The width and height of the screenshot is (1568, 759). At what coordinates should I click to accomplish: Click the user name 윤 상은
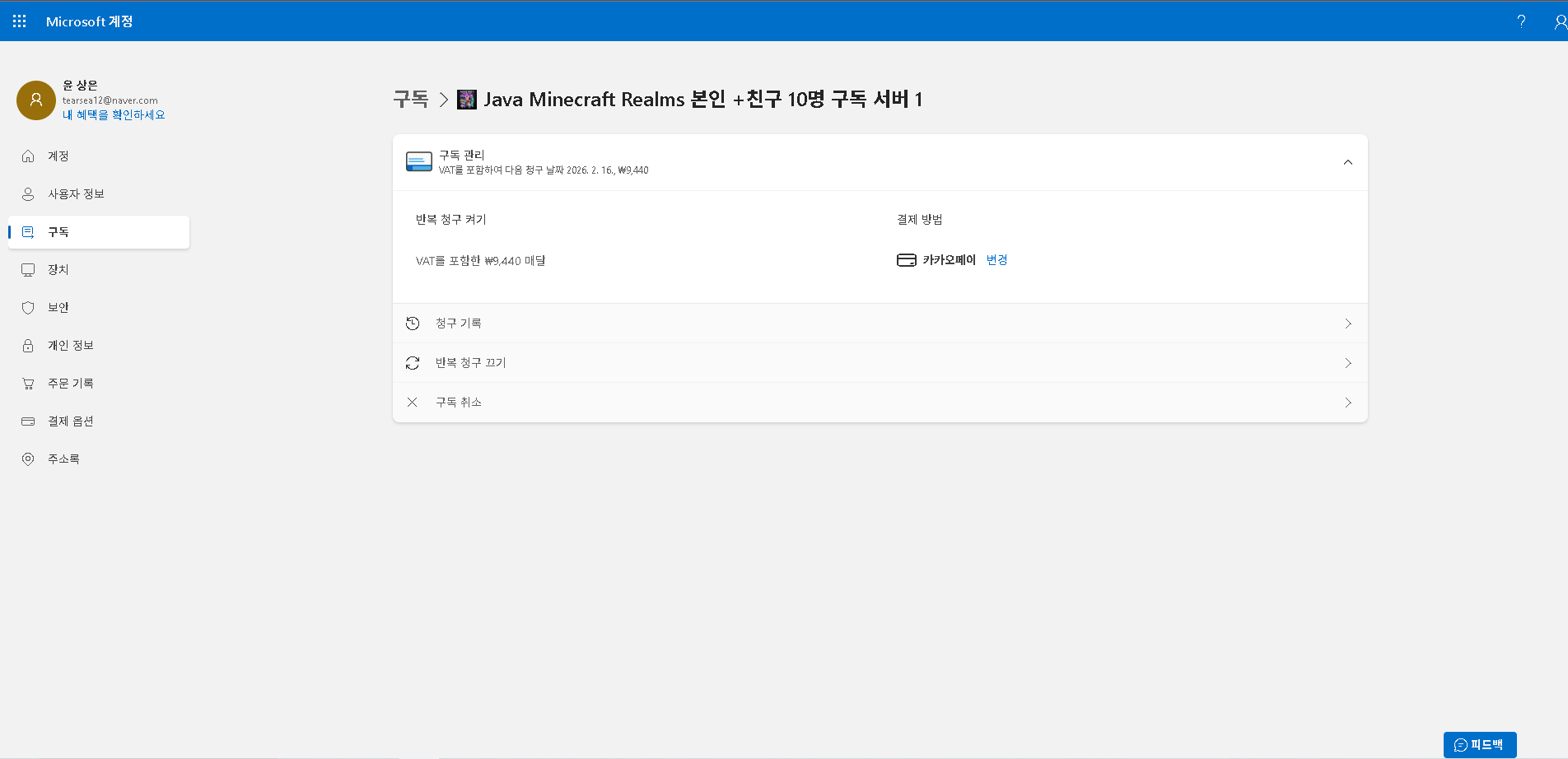click(x=80, y=86)
